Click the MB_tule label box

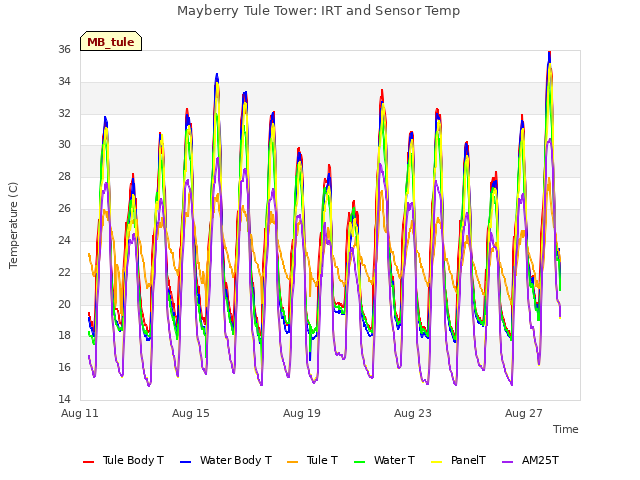[111, 41]
